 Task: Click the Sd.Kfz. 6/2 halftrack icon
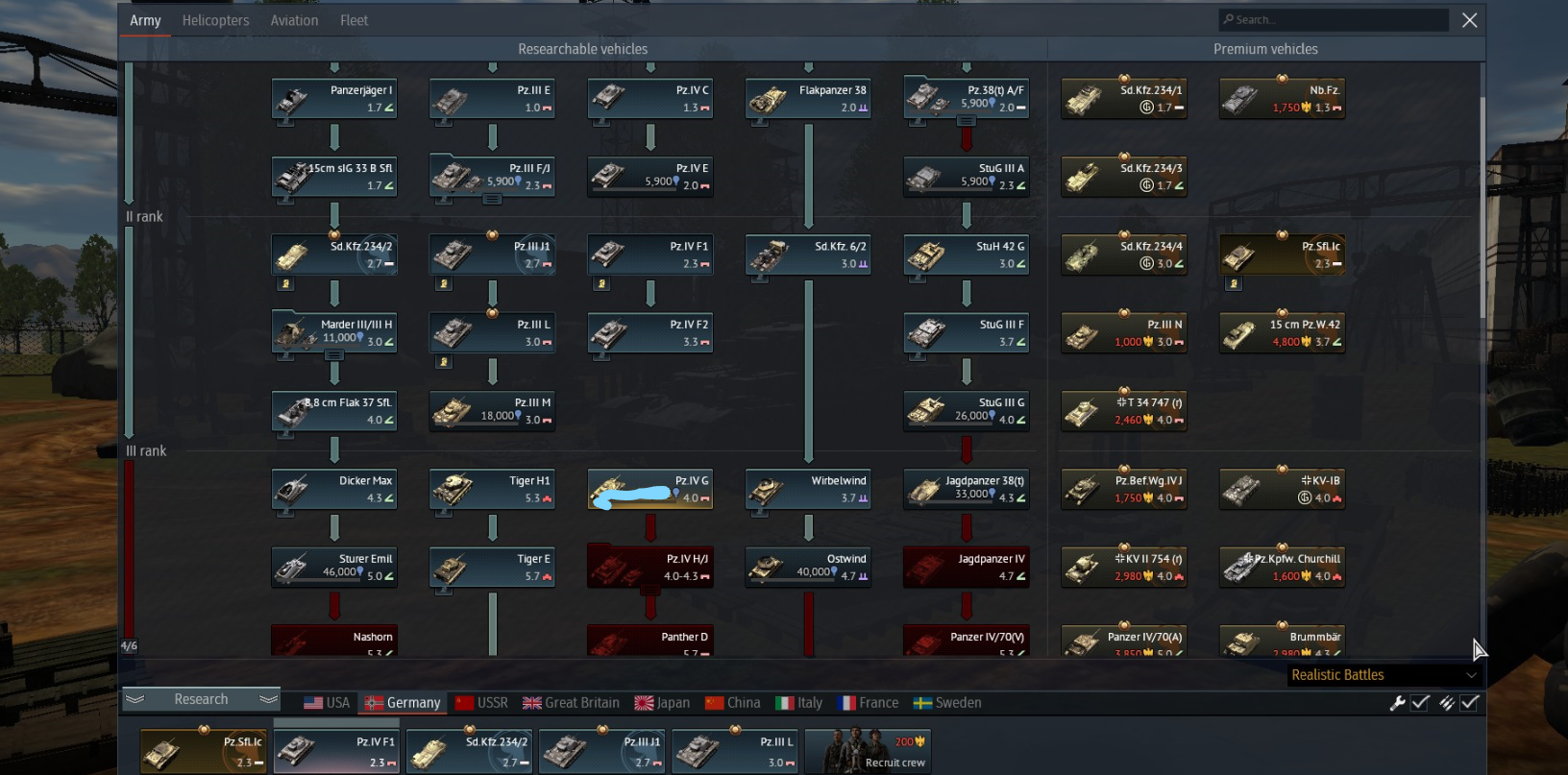808,254
